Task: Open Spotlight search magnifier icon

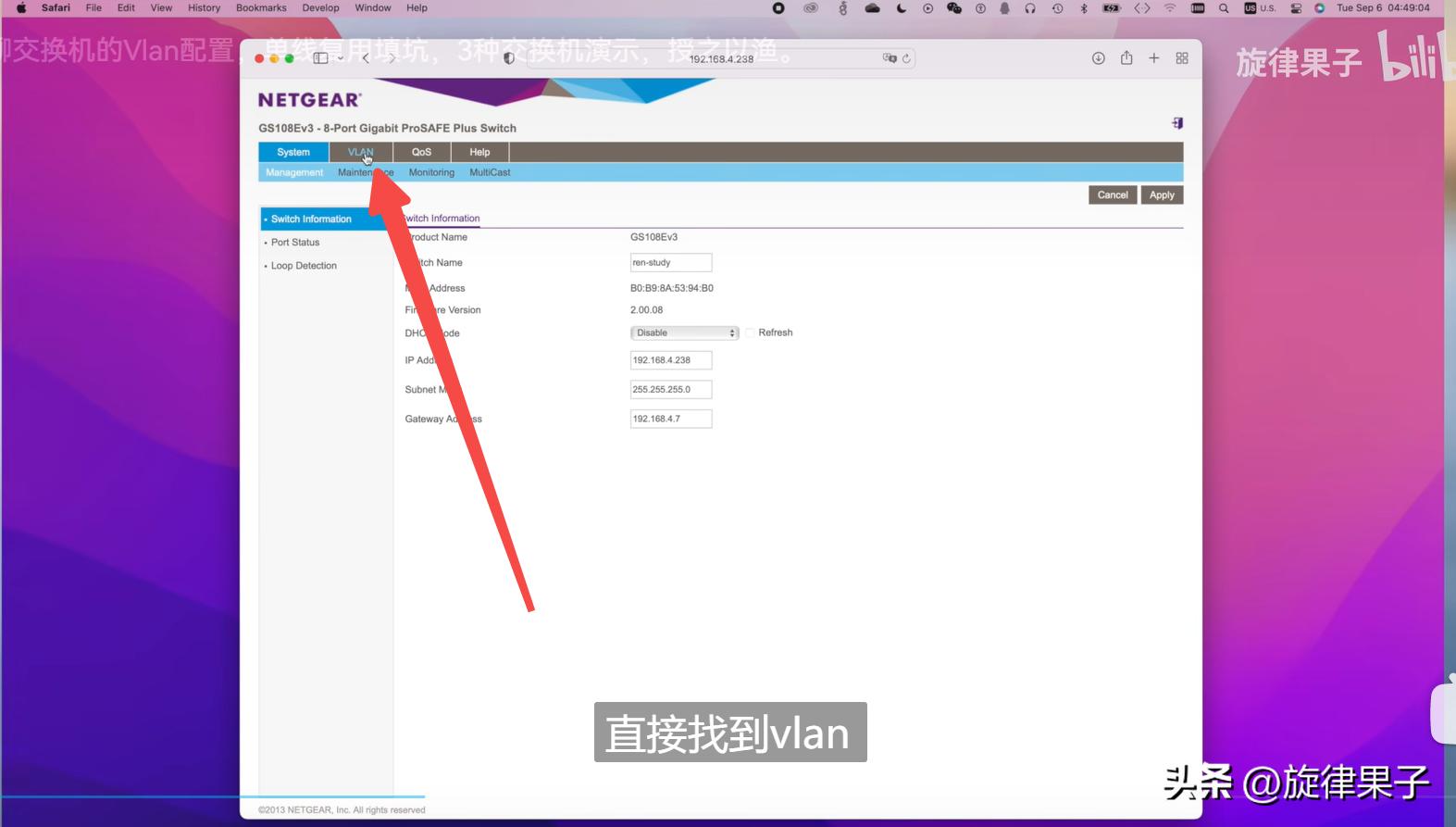Action: click(1224, 7)
